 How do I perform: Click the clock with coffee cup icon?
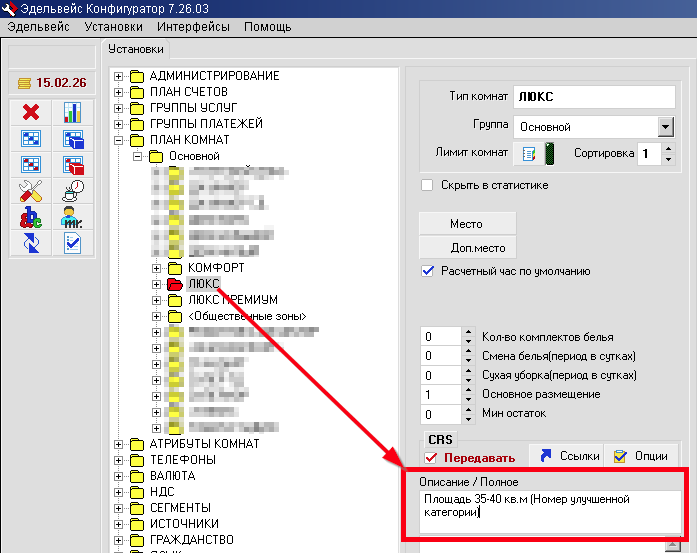point(73,191)
